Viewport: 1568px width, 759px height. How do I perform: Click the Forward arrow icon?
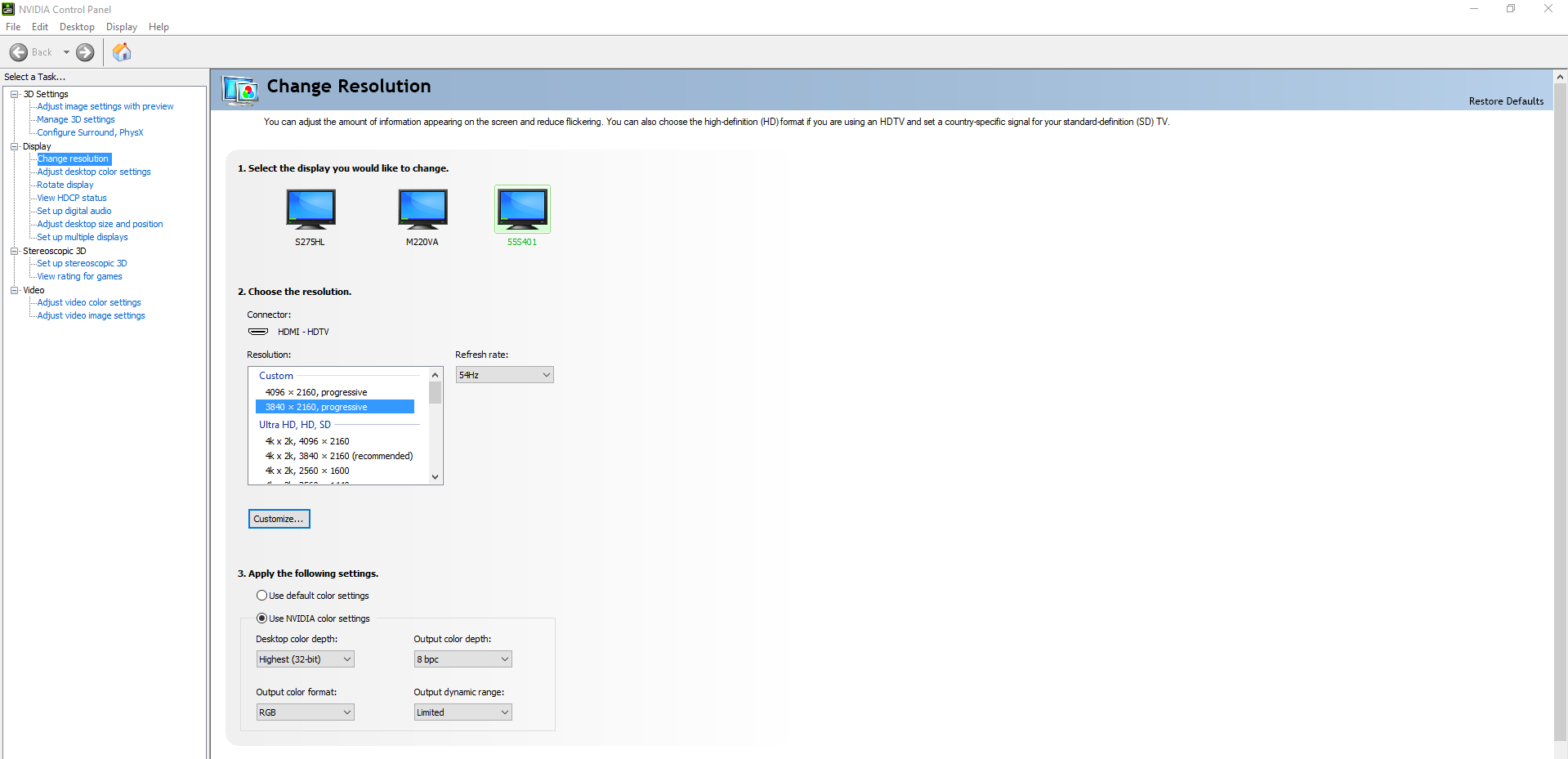85,52
